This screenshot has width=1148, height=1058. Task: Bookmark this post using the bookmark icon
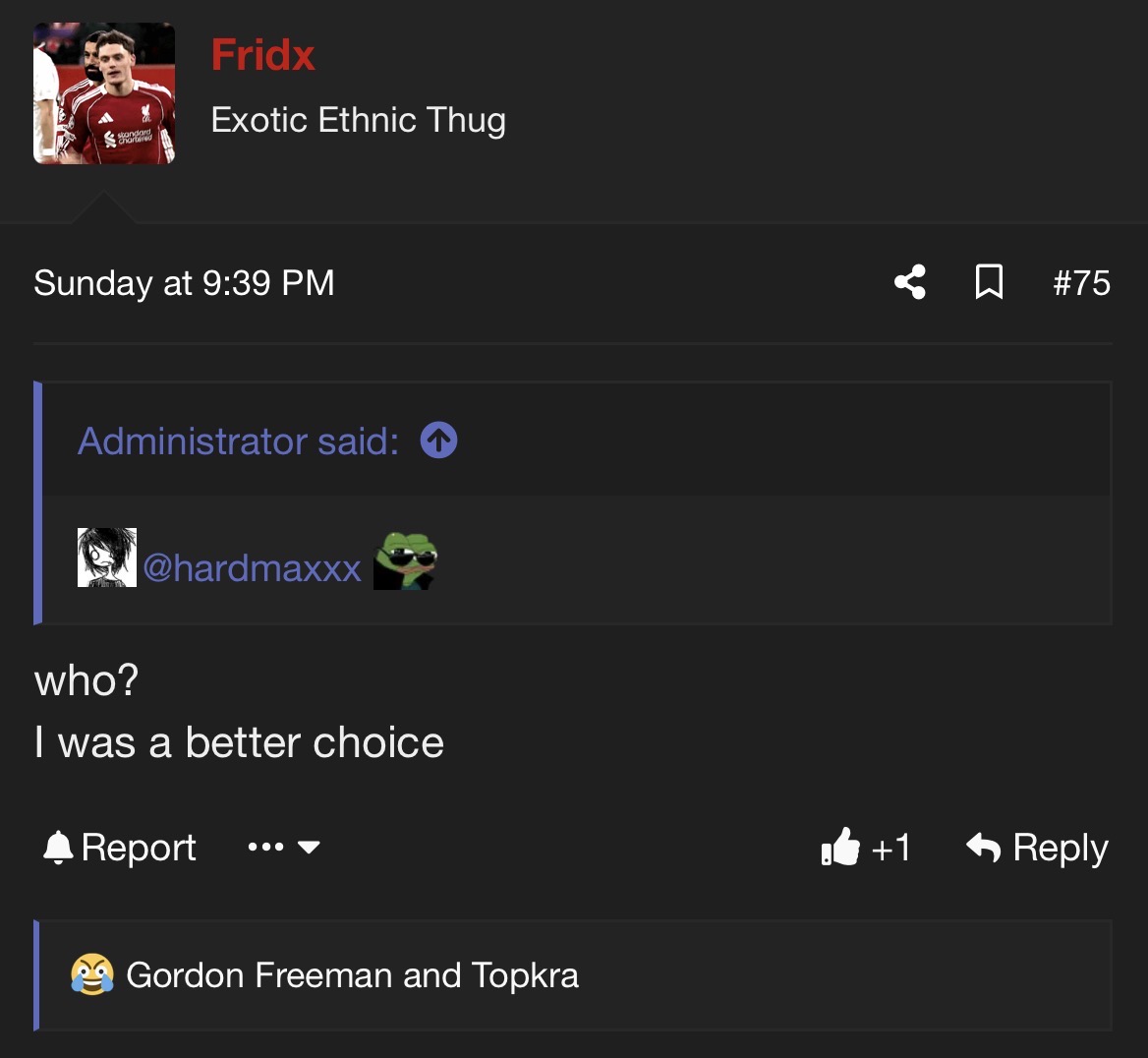pyautogui.click(x=989, y=282)
